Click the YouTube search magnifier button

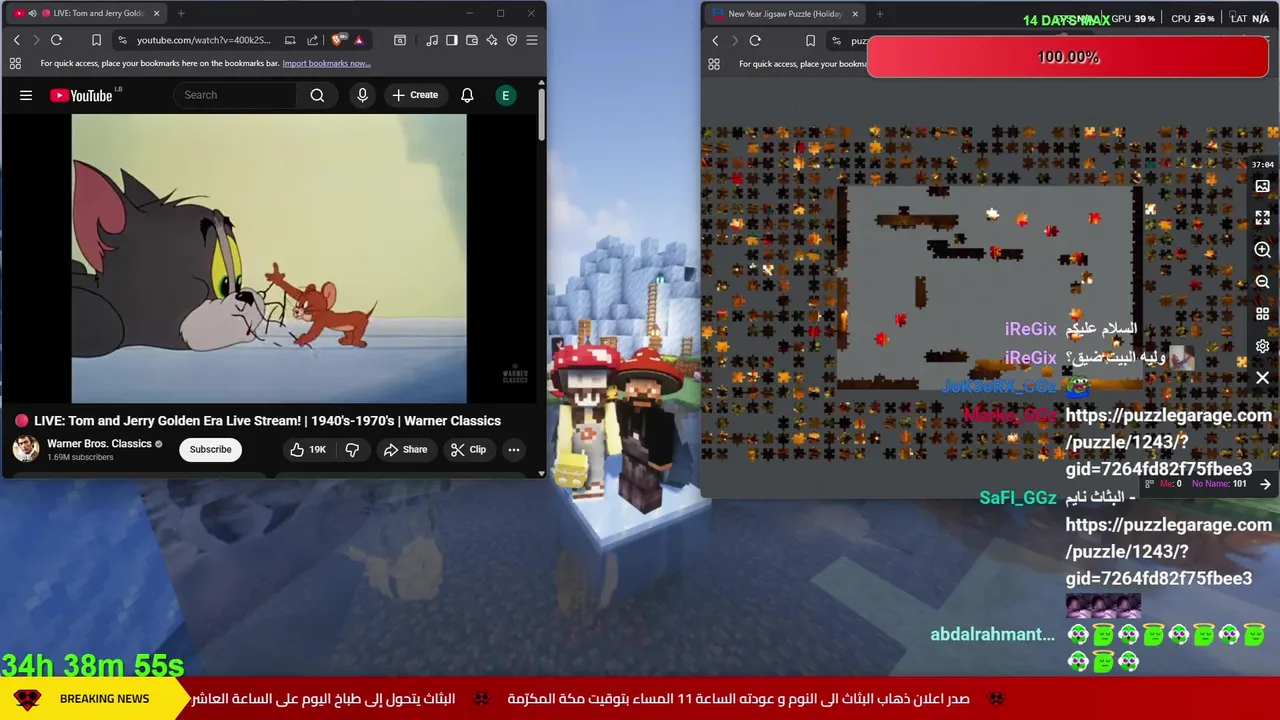click(x=317, y=95)
